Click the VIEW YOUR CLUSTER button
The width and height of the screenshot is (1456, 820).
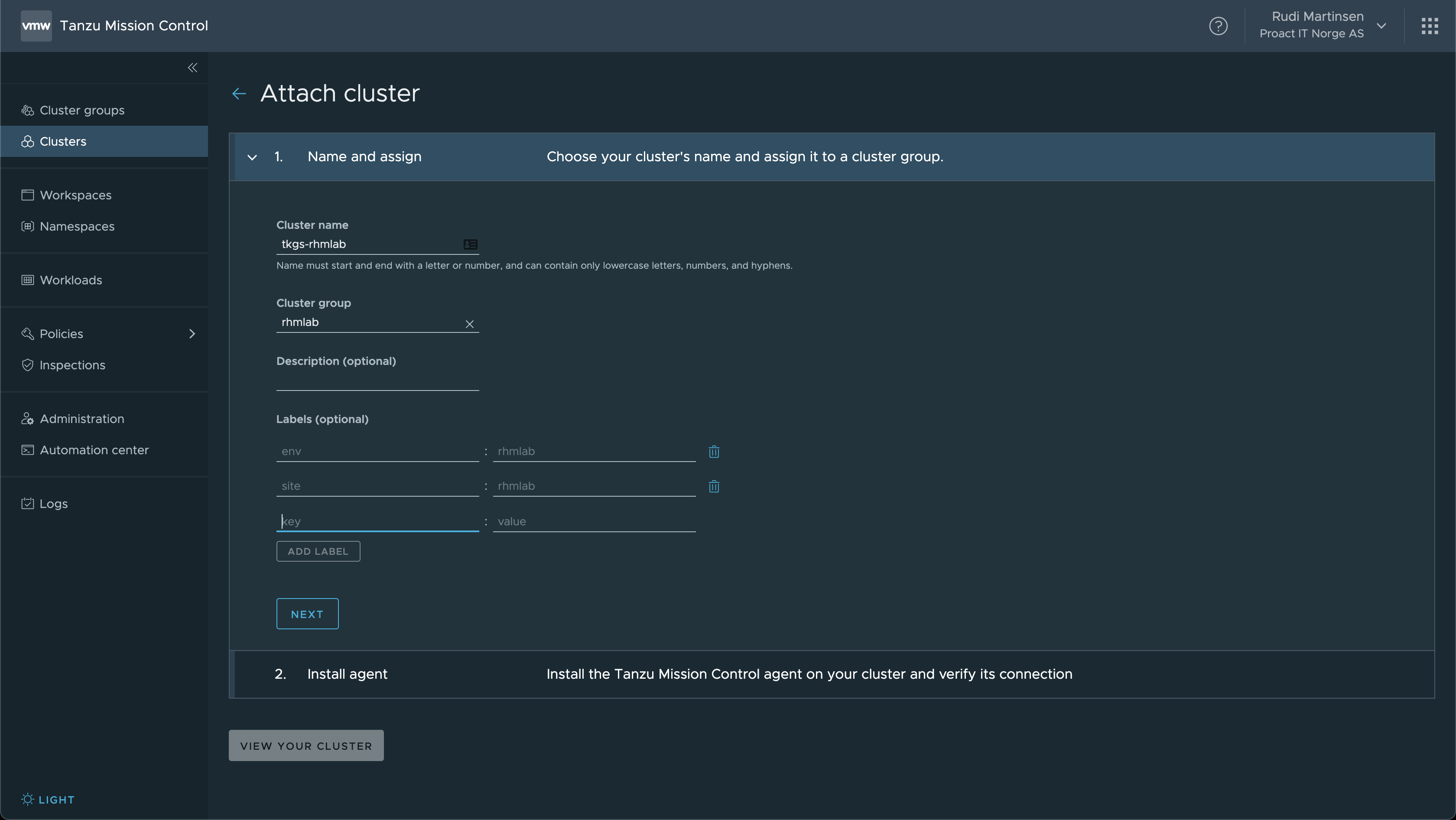(306, 745)
